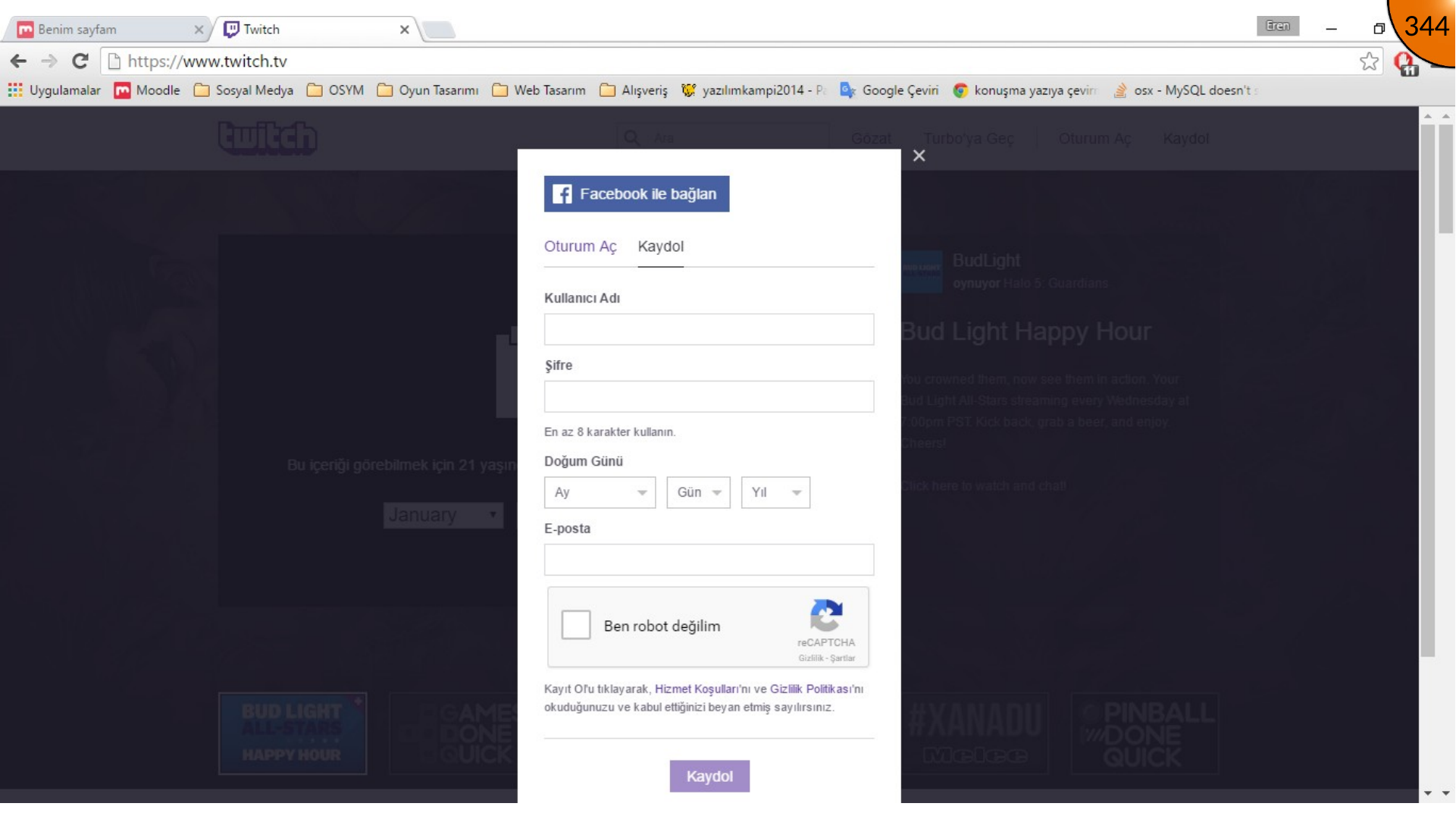Open the Bud Light All-Stars thumbnail
The image size is (1456, 819).
293,733
